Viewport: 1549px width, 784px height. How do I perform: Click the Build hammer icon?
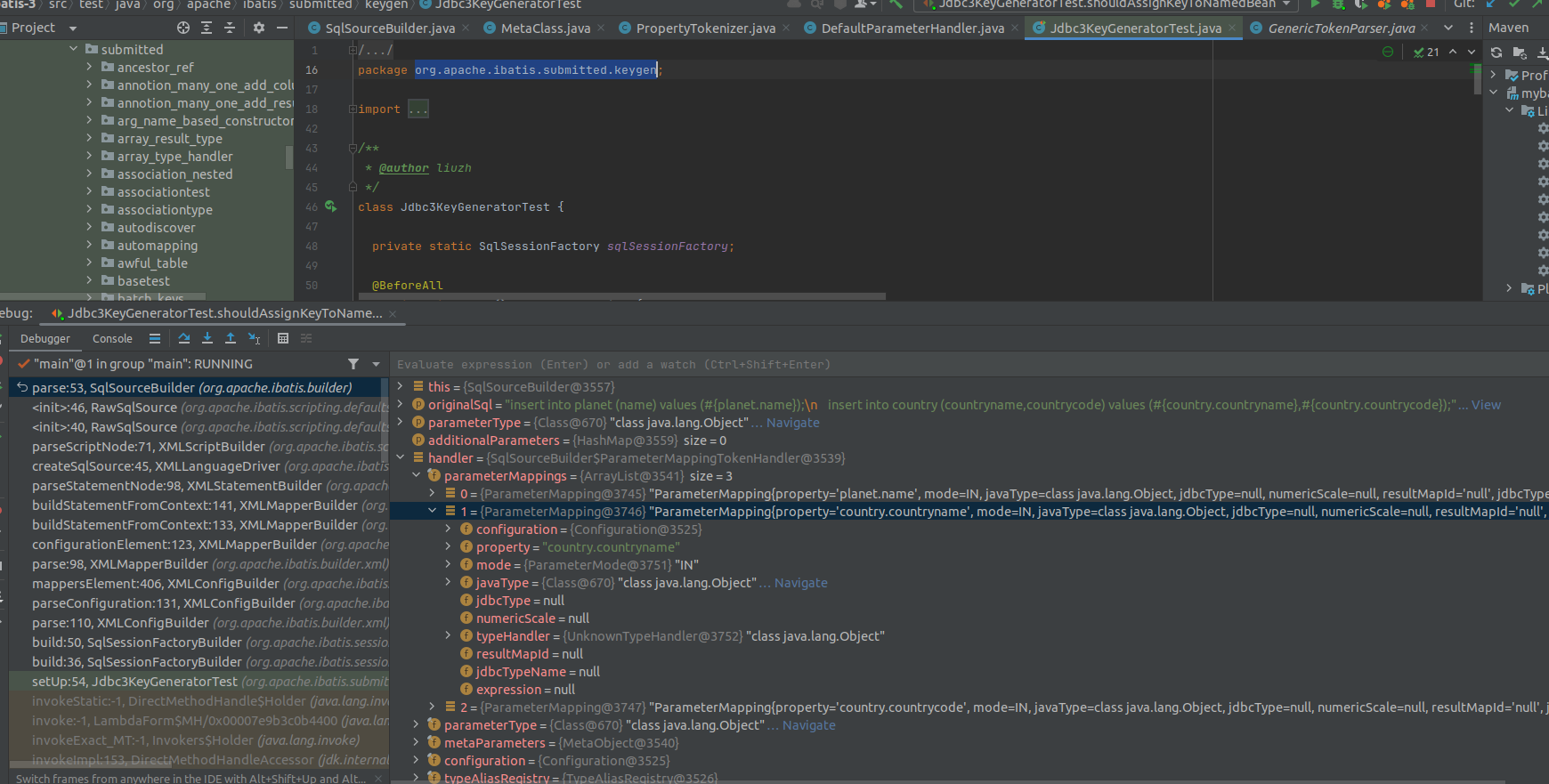pyautogui.click(x=896, y=4)
